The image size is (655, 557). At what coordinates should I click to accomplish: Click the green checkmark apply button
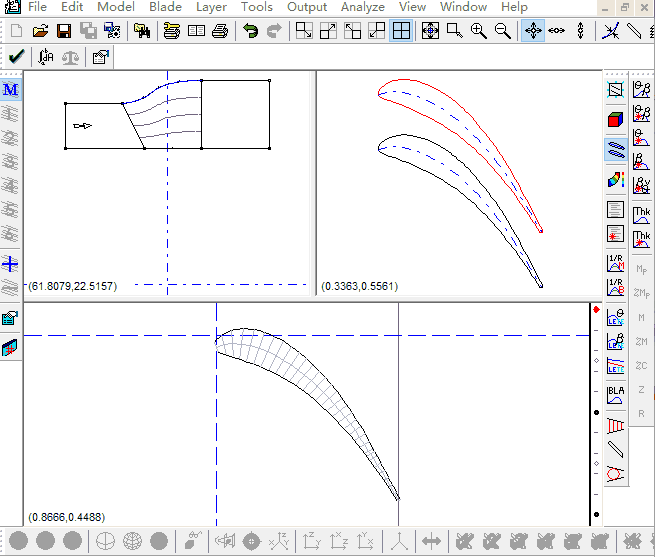coord(16,57)
